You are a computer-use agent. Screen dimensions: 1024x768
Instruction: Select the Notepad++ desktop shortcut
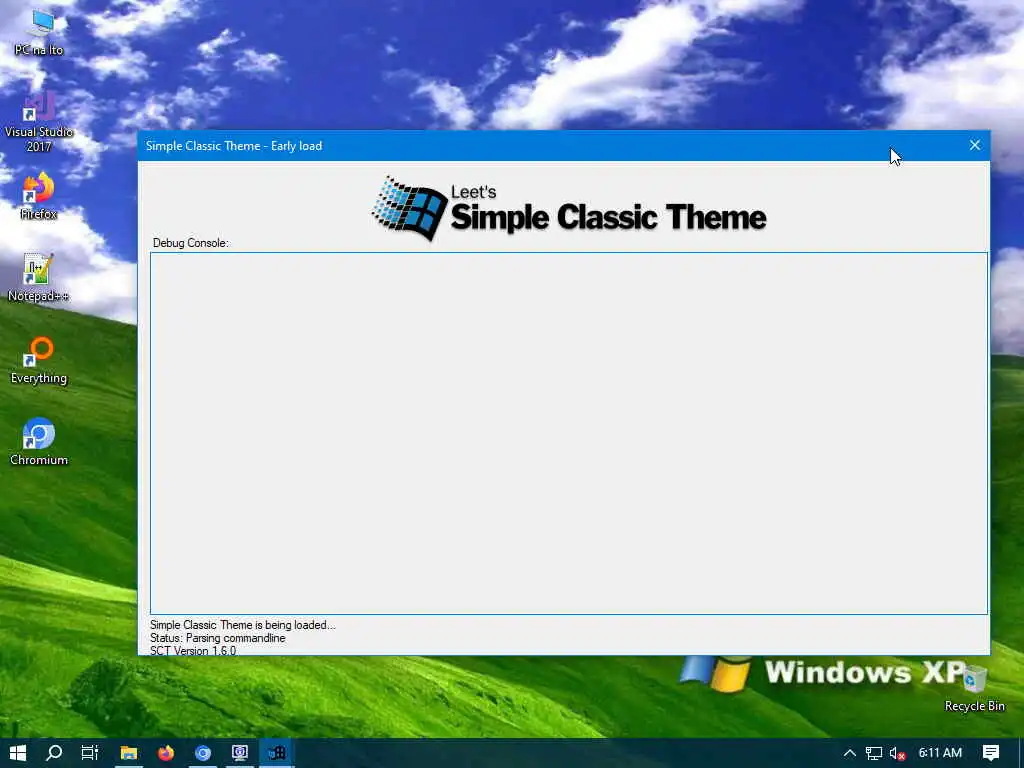(39, 278)
